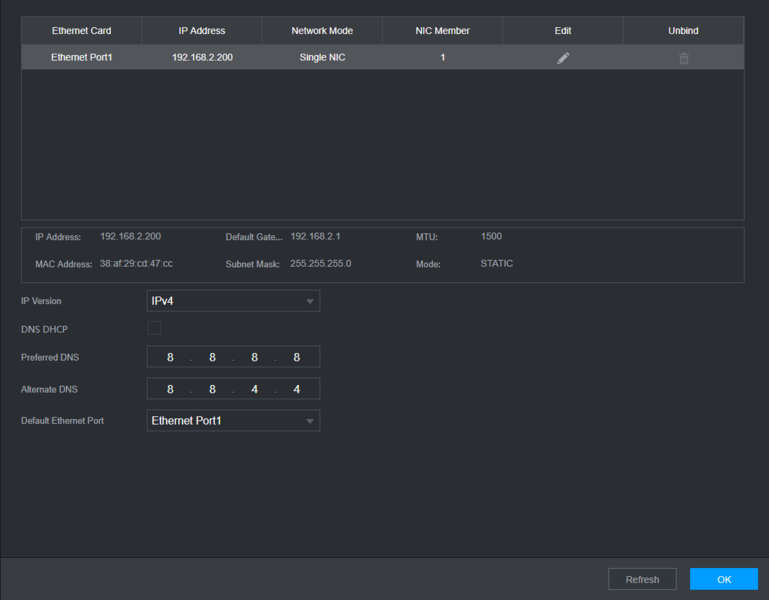The height and width of the screenshot is (600, 769).
Task: Click the Unbind column header
Action: [x=683, y=30]
